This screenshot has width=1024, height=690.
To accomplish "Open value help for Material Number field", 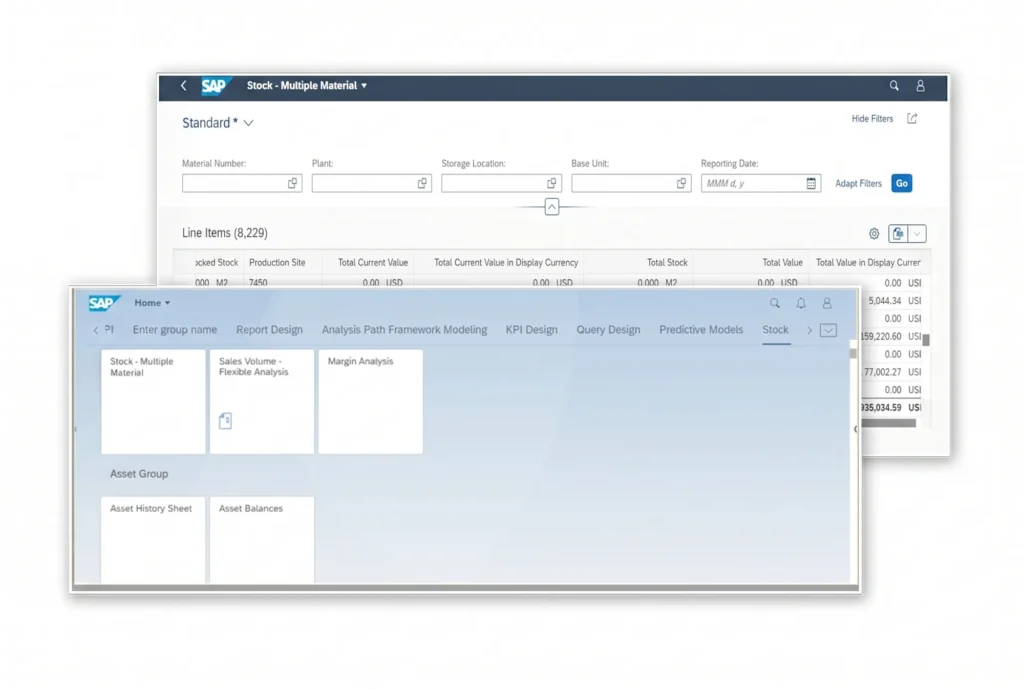I will point(293,183).
